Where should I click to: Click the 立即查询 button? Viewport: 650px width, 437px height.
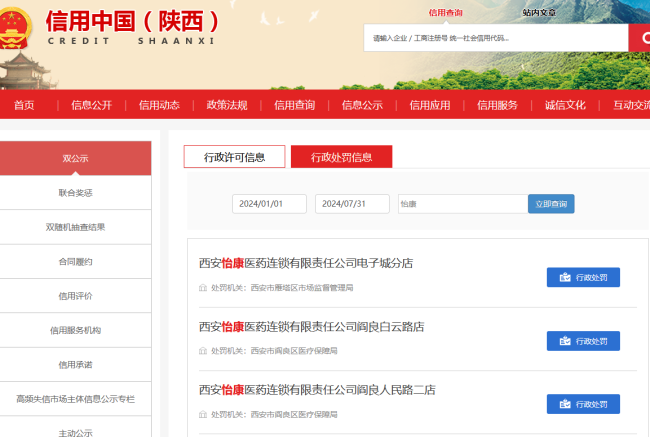(551, 204)
